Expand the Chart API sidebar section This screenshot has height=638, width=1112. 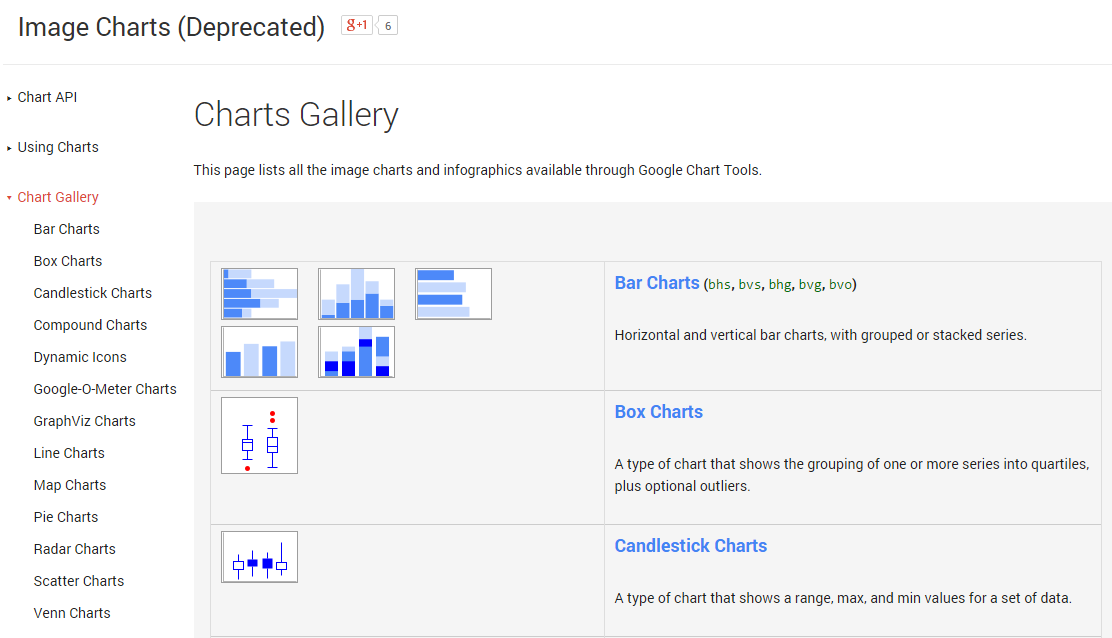coord(47,97)
